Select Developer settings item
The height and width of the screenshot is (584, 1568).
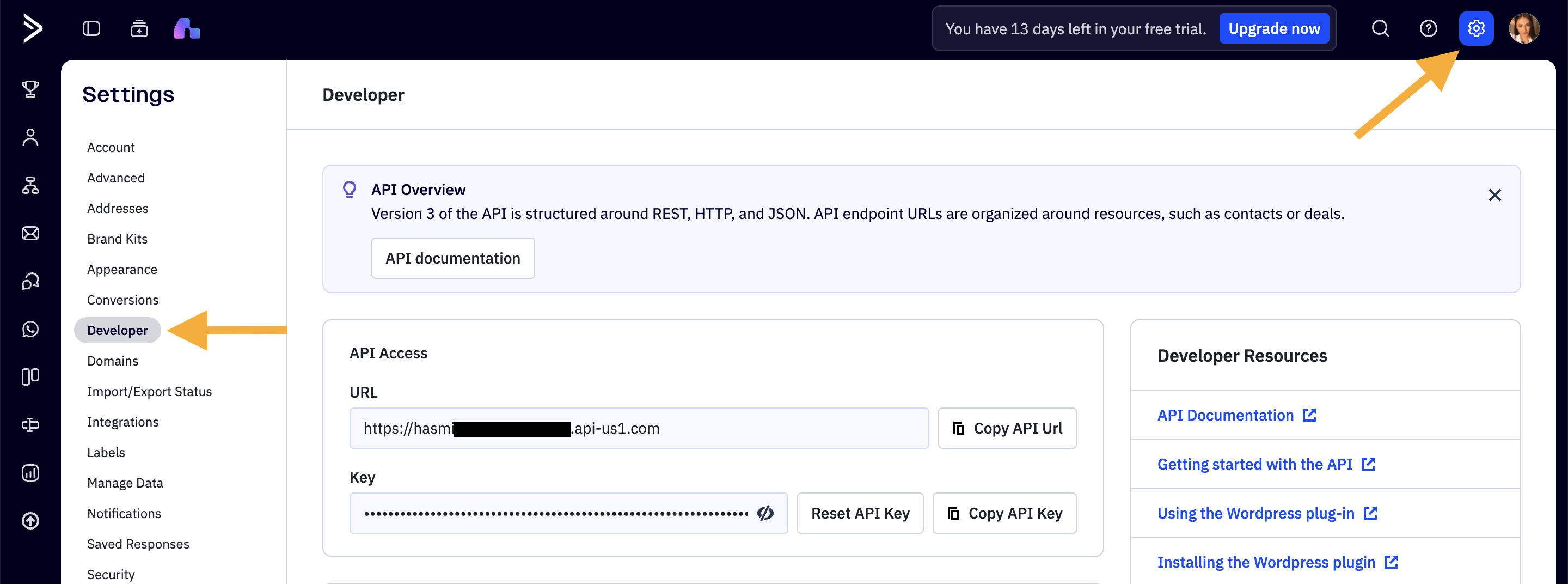(x=118, y=330)
